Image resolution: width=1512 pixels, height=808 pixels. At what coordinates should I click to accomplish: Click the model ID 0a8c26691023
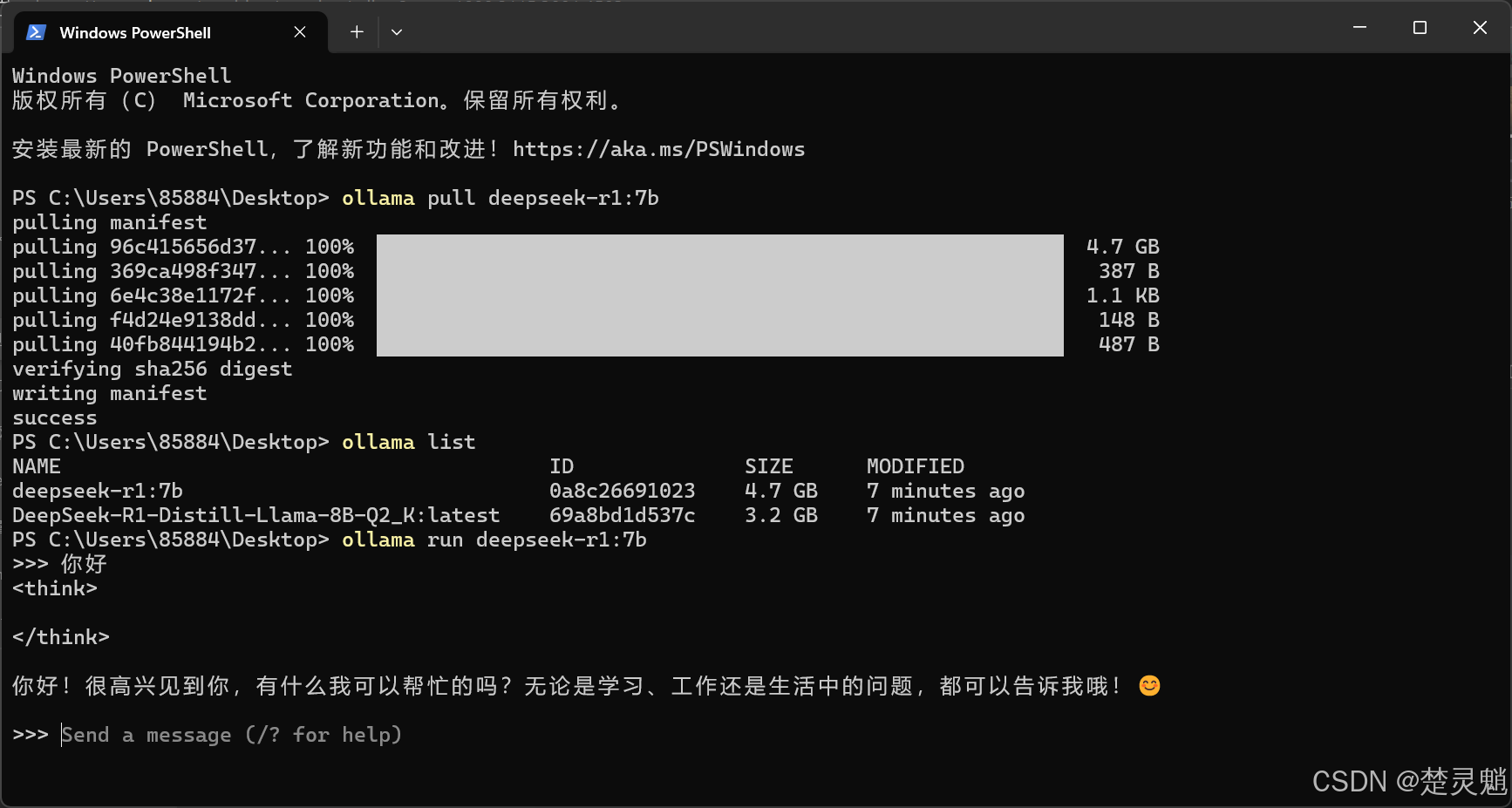point(623,491)
